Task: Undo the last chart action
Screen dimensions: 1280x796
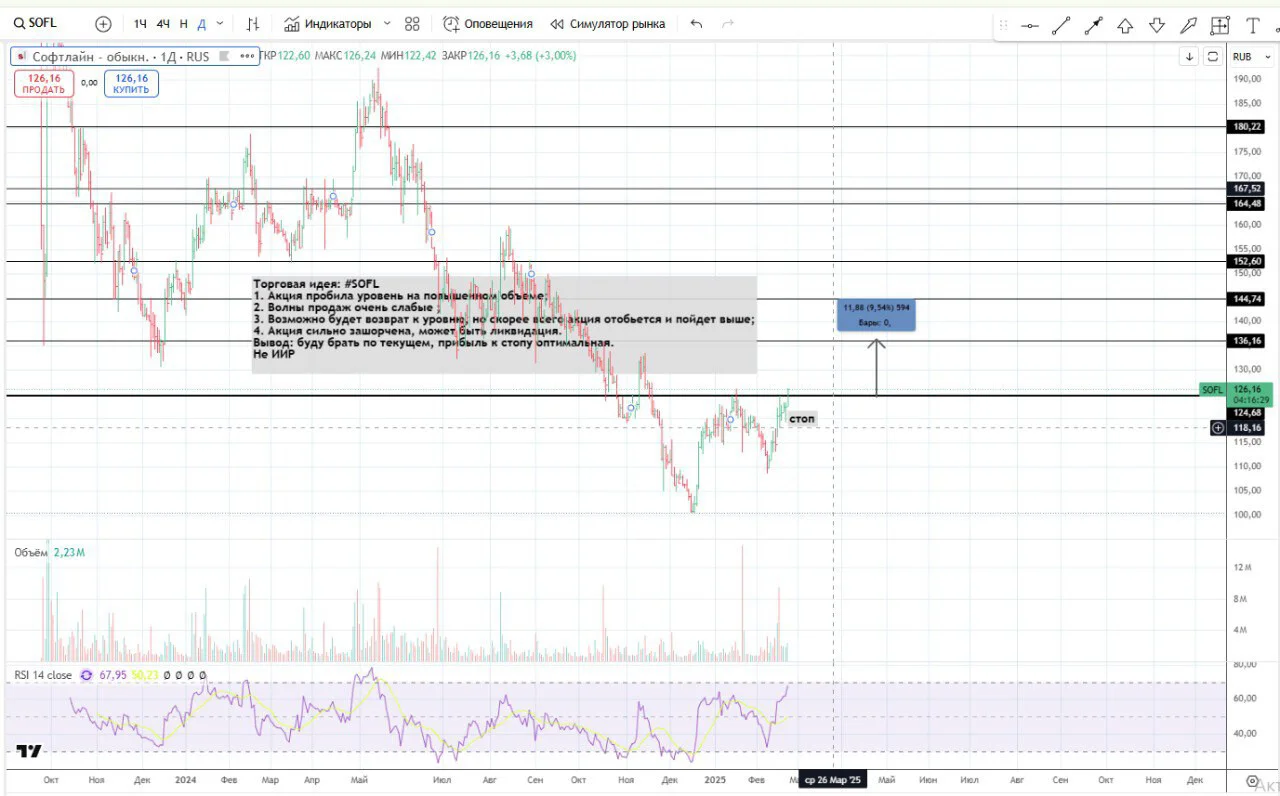Action: (x=697, y=23)
